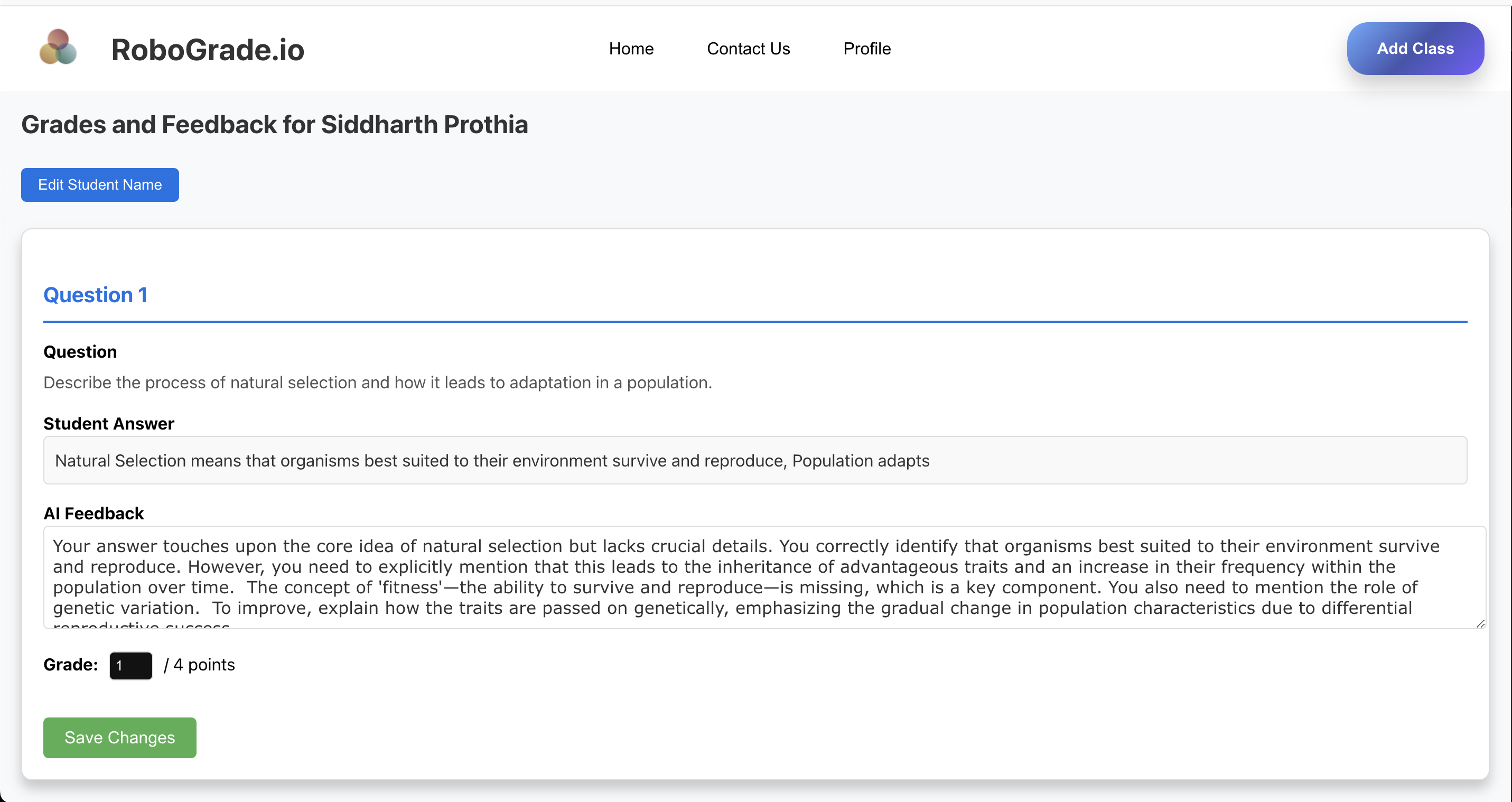Click the RoboGrade colored circles logo
Image resolution: width=1512 pixels, height=802 pixels.
(58, 48)
